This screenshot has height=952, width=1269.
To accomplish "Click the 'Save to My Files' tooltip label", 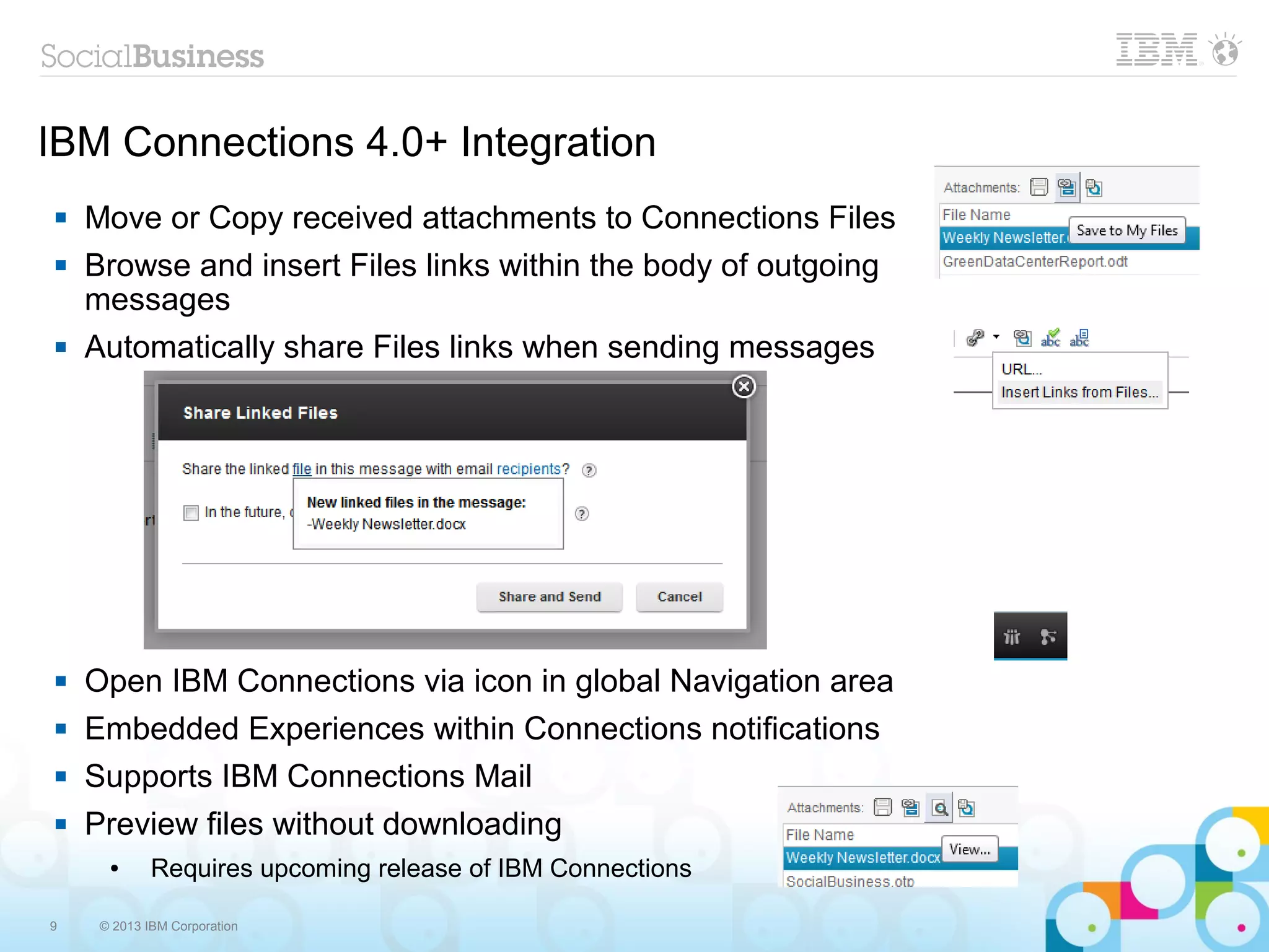I will [1127, 230].
